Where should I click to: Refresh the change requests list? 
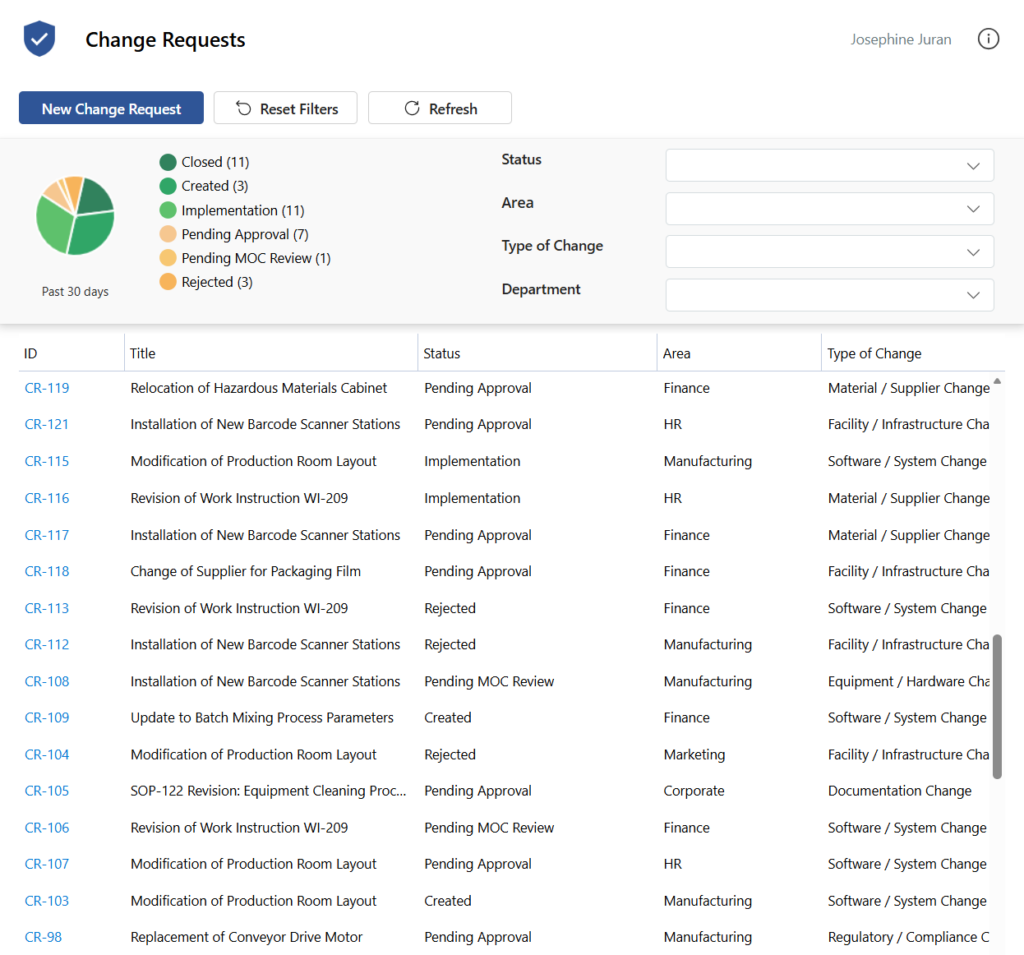tap(440, 108)
